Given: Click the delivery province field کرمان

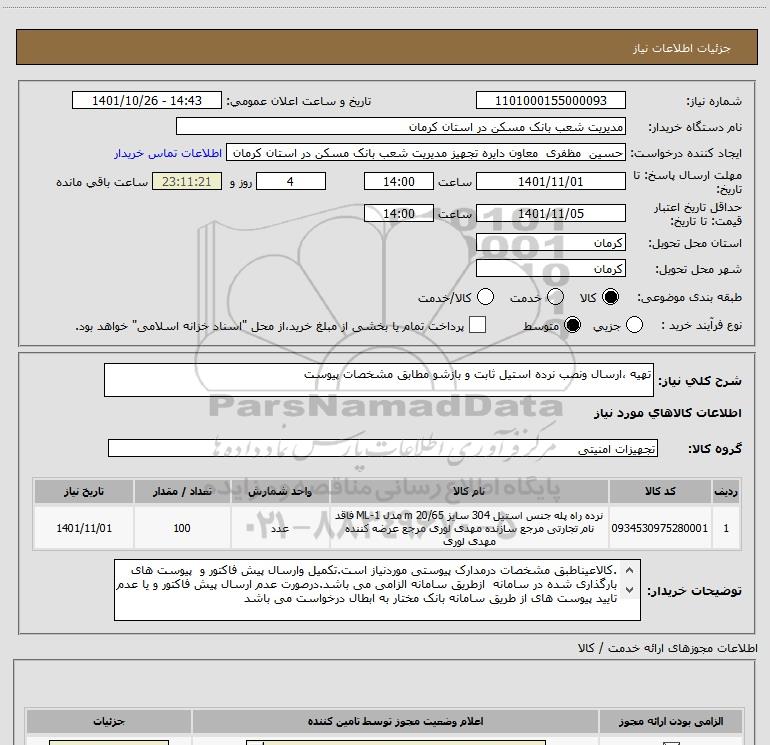Looking at the screenshot, I should click(550, 243).
